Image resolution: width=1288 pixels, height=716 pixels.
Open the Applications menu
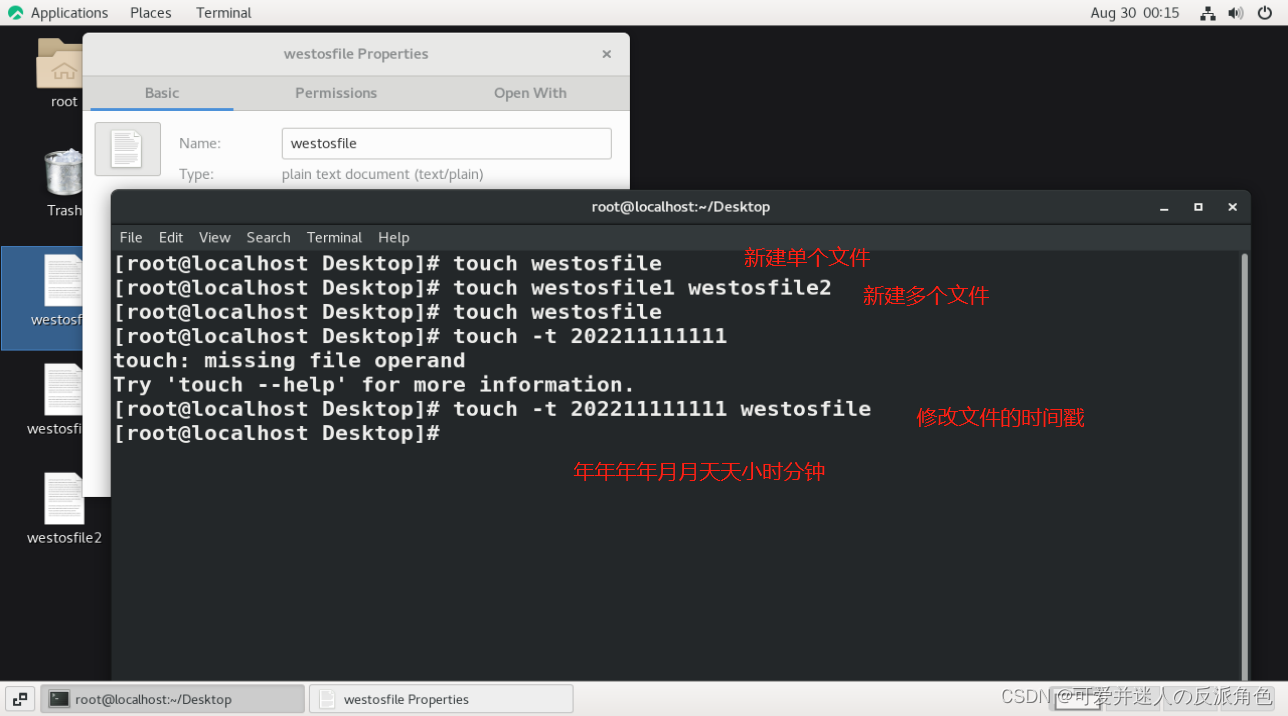[69, 13]
